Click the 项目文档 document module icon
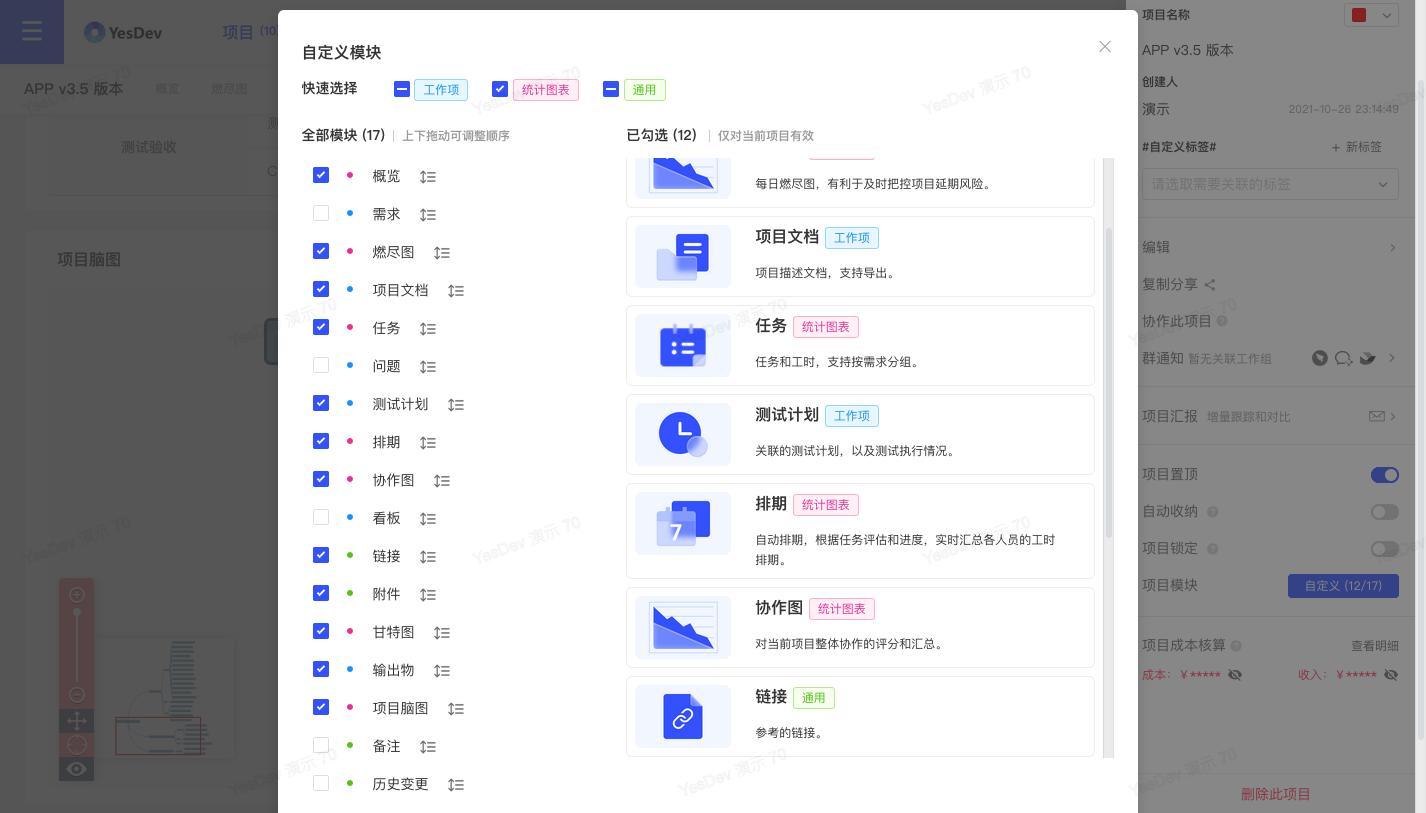This screenshot has width=1426, height=813. tap(683, 256)
